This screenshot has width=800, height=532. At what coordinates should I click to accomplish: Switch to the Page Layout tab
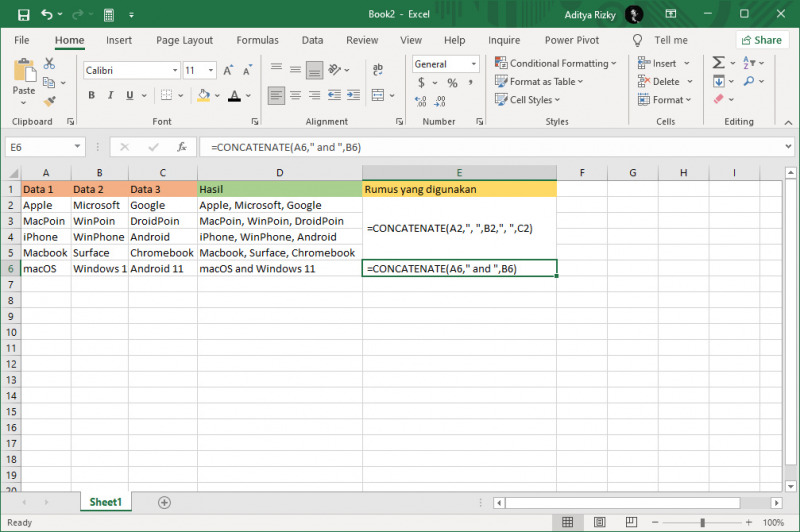pyautogui.click(x=184, y=40)
